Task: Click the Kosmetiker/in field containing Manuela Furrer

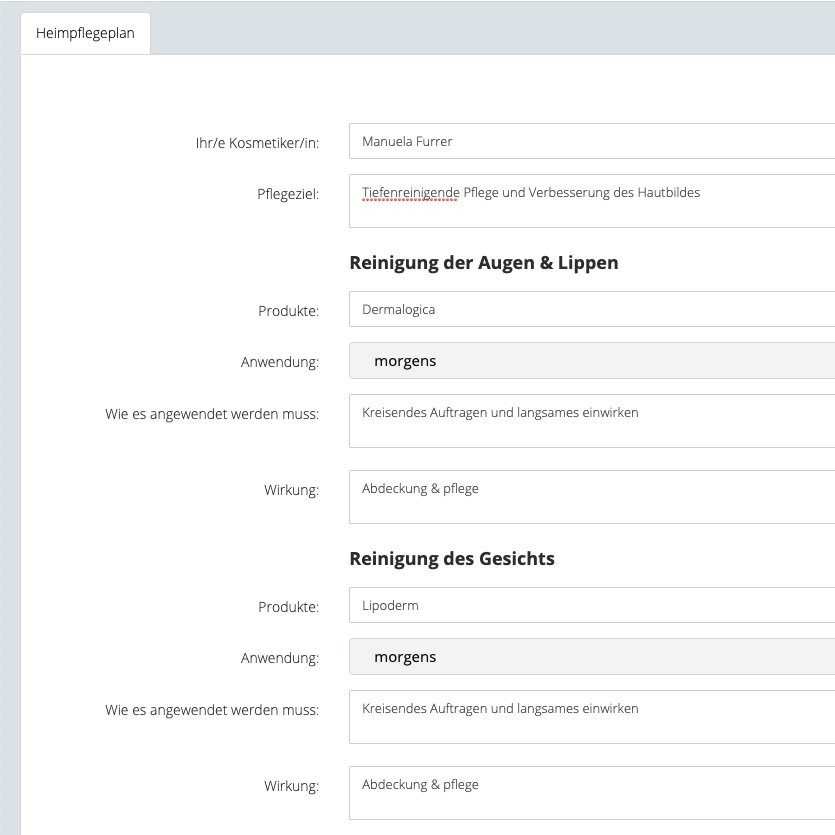Action: (590, 142)
